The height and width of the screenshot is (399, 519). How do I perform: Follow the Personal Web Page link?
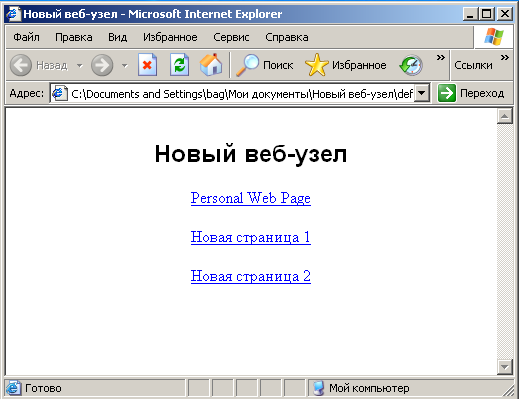click(251, 198)
